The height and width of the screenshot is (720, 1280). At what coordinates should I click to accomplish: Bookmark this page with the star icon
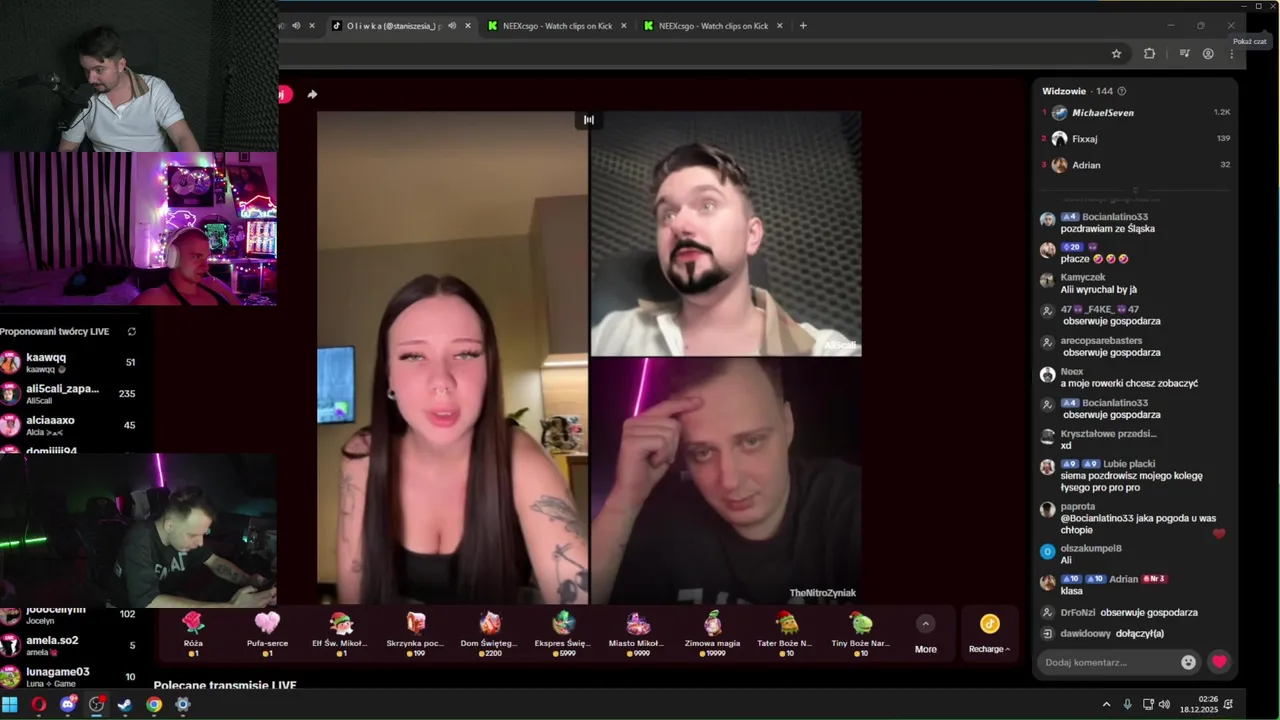[1117, 54]
